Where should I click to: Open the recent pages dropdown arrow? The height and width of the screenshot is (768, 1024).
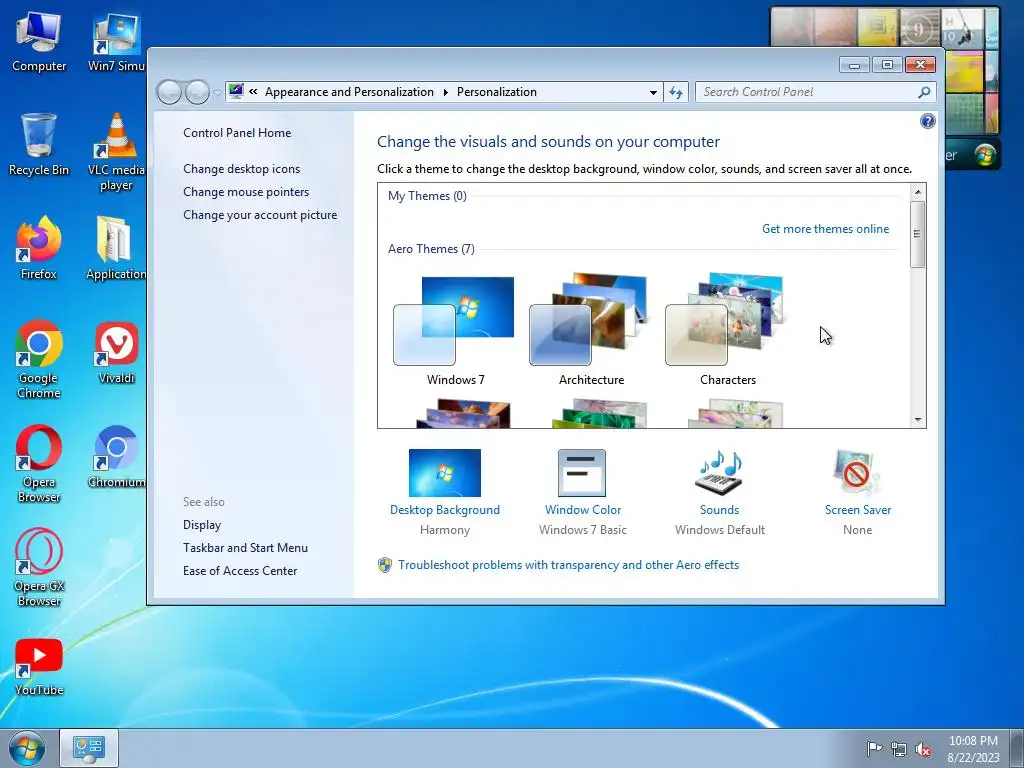click(217, 93)
